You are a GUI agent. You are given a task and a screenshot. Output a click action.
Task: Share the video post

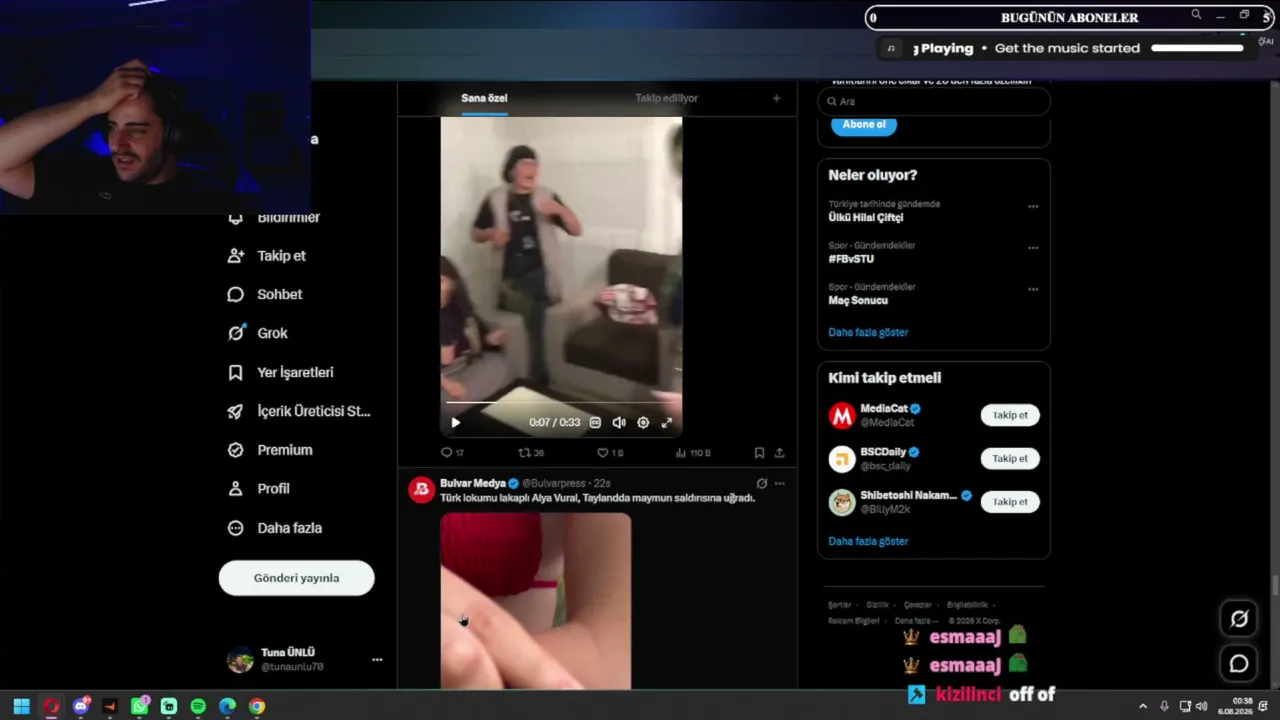tap(779, 453)
